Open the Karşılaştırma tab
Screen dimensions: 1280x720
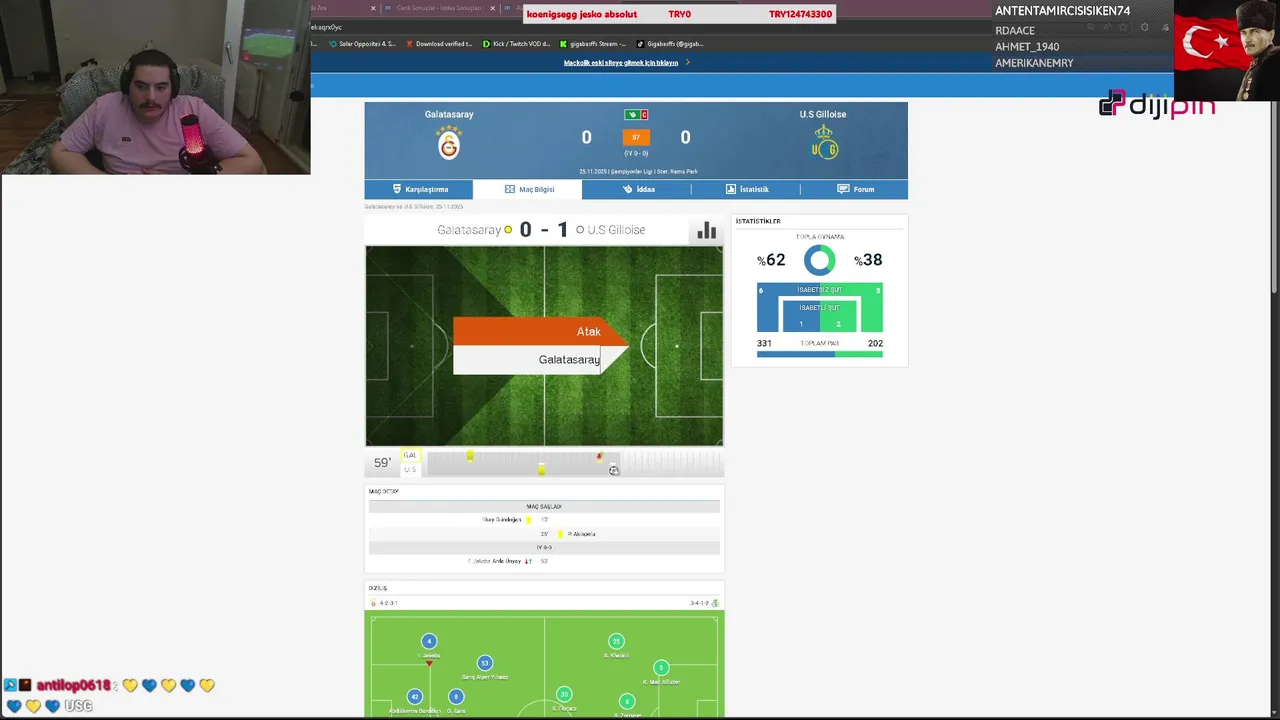coord(419,189)
